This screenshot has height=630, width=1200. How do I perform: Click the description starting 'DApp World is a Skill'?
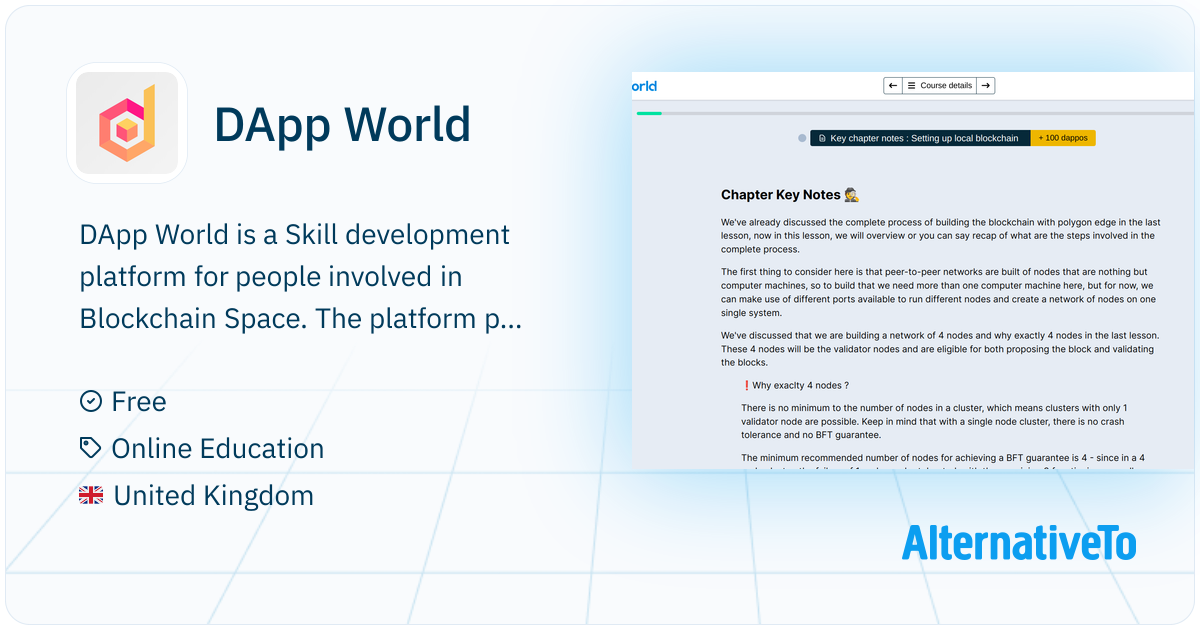(301, 277)
